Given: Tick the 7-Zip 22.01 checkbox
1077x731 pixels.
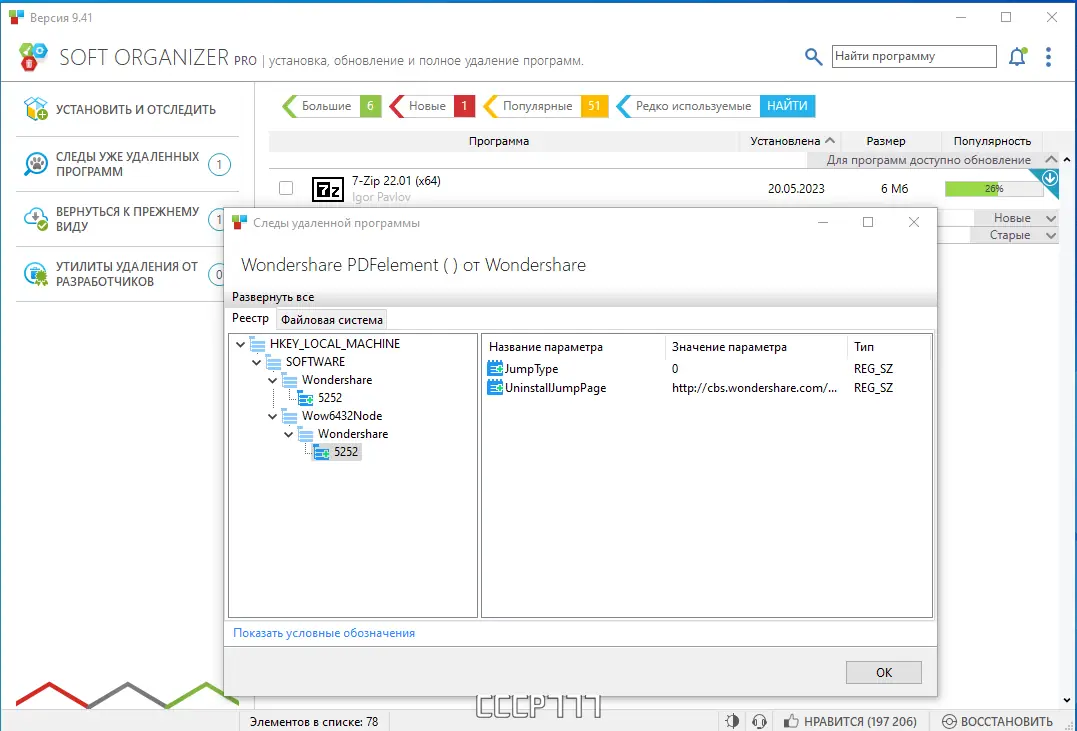Looking at the screenshot, I should pos(286,188).
